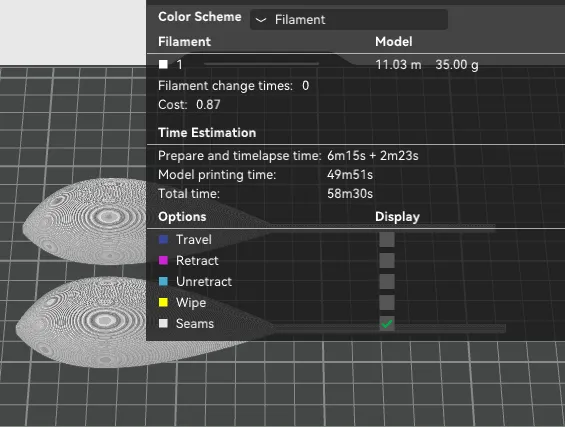Viewport: 565px width, 427px height.
Task: Enable the Unretract display checkbox
Action: click(387, 281)
